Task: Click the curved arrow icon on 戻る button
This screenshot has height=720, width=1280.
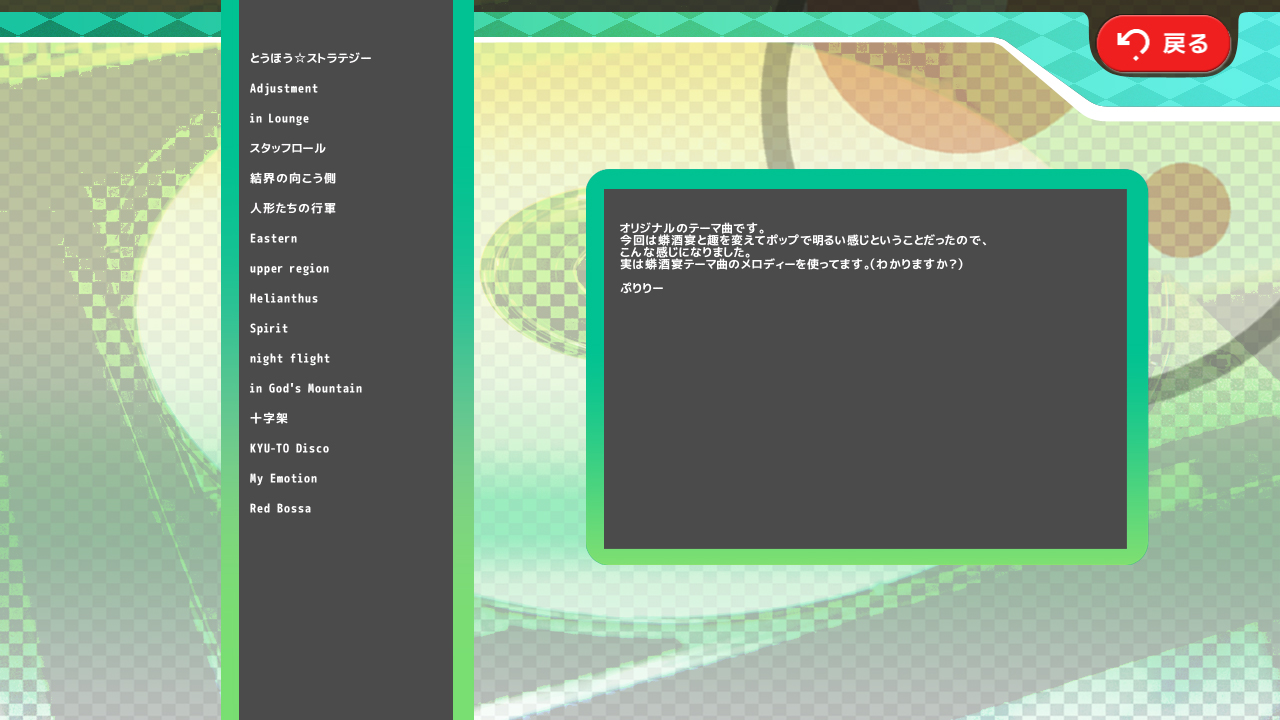Action: click(x=1133, y=44)
